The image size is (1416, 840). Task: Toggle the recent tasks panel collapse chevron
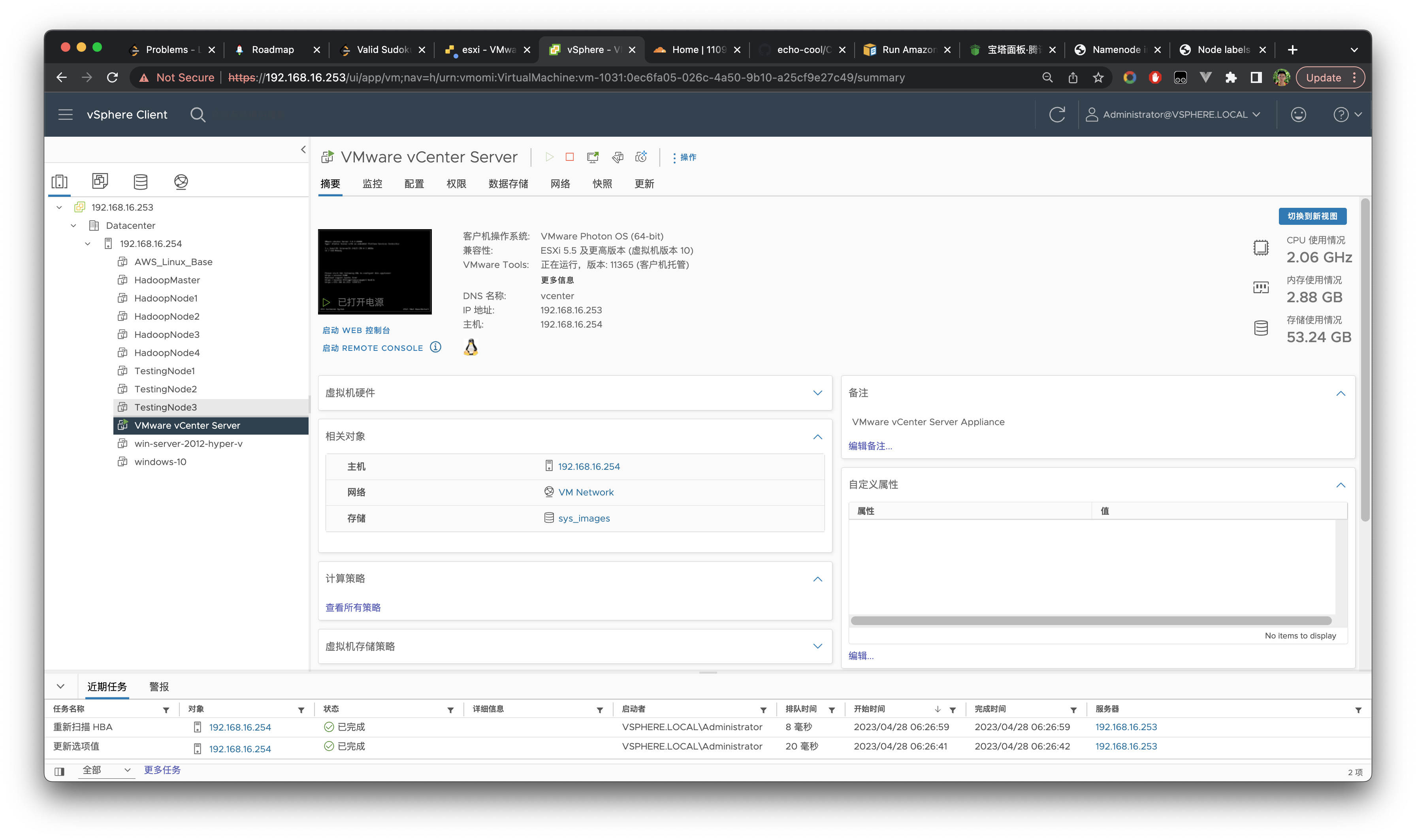click(60, 686)
